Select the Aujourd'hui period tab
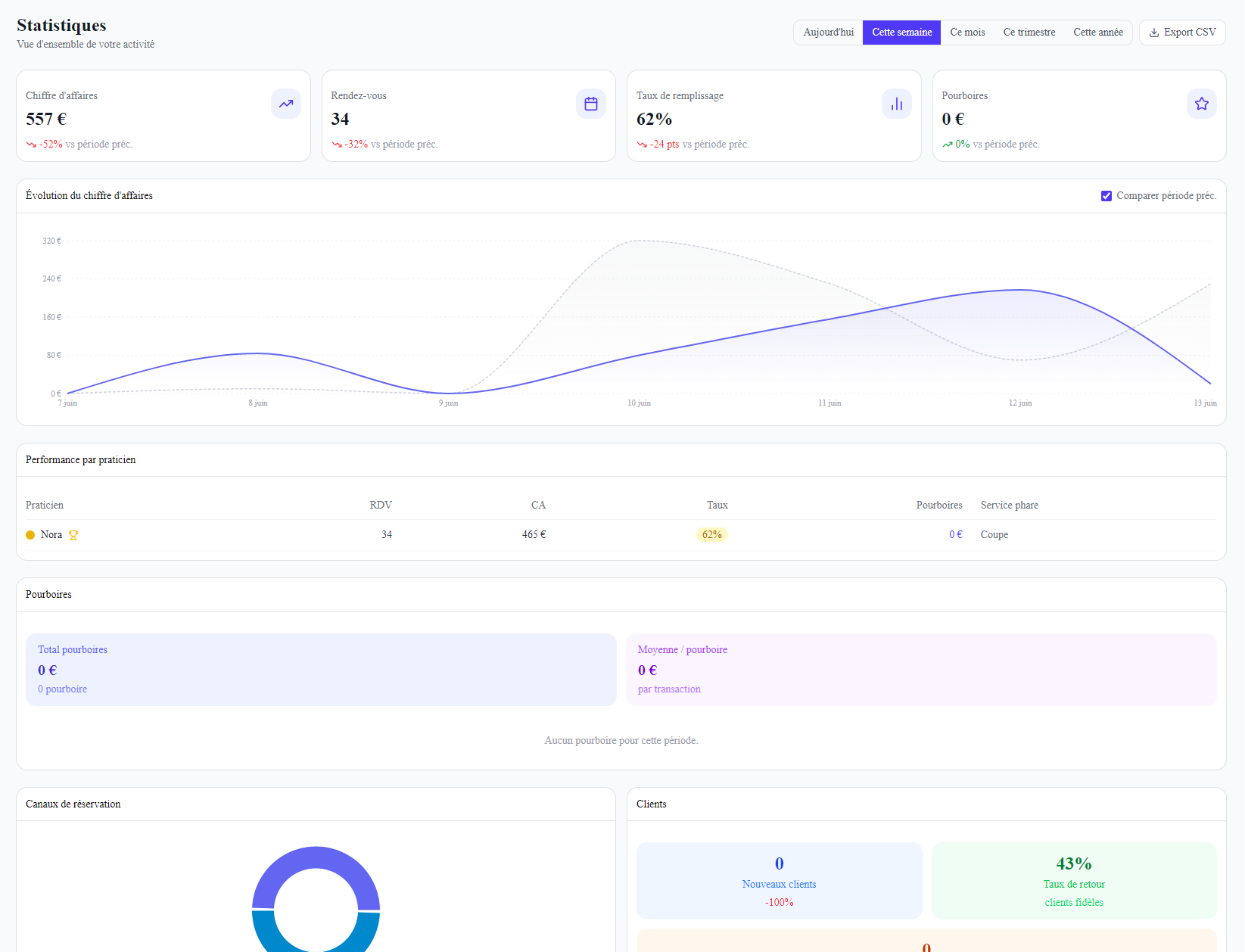This screenshot has height=952, width=1245. point(829,33)
